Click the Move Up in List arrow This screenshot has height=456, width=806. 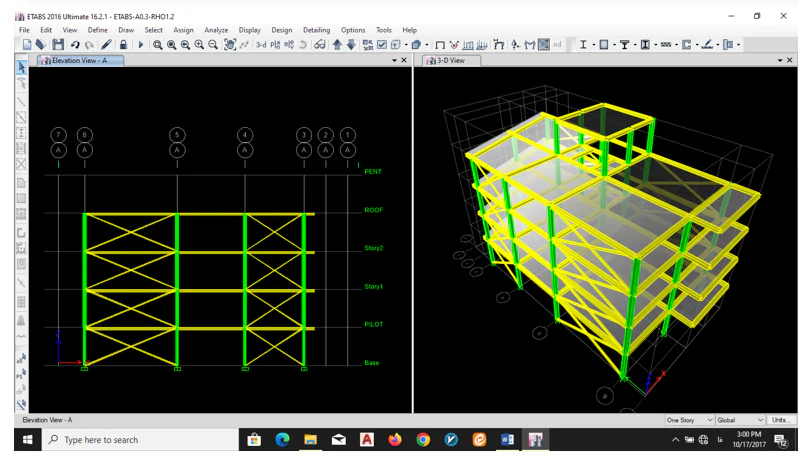[337, 45]
